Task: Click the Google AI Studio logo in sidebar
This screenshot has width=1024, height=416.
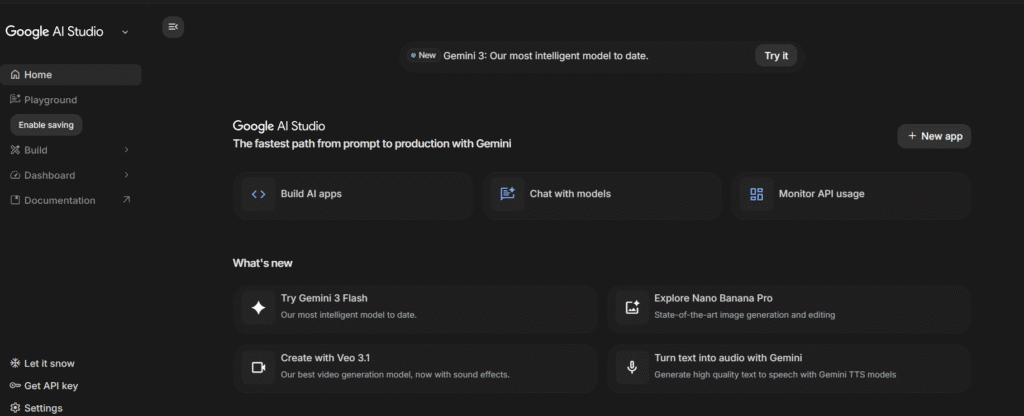Action: click(x=54, y=32)
